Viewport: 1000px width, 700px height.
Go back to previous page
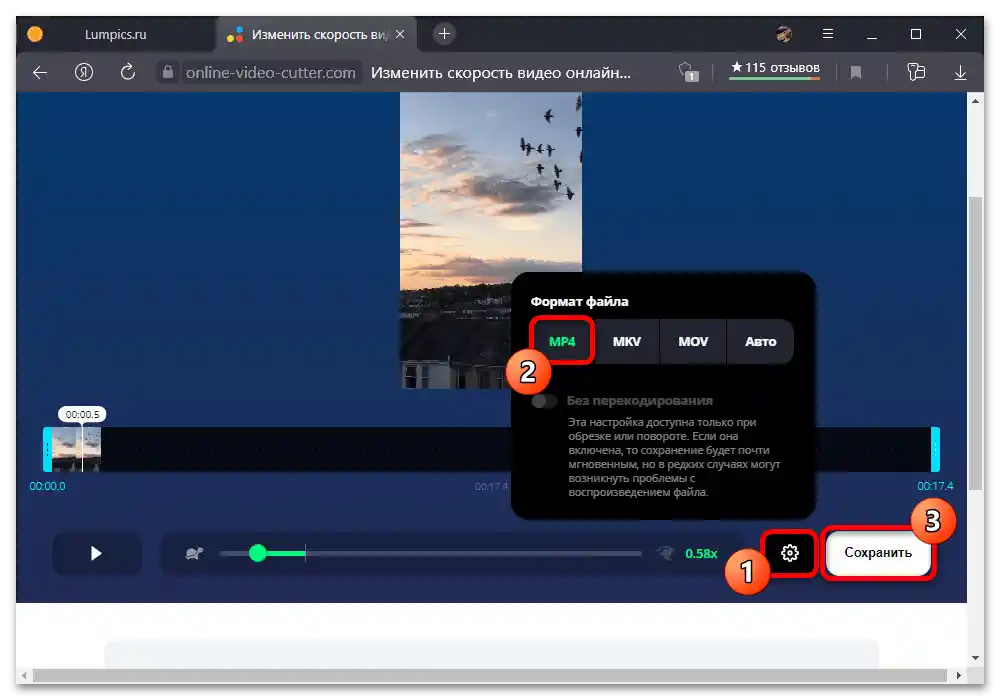pyautogui.click(x=40, y=73)
